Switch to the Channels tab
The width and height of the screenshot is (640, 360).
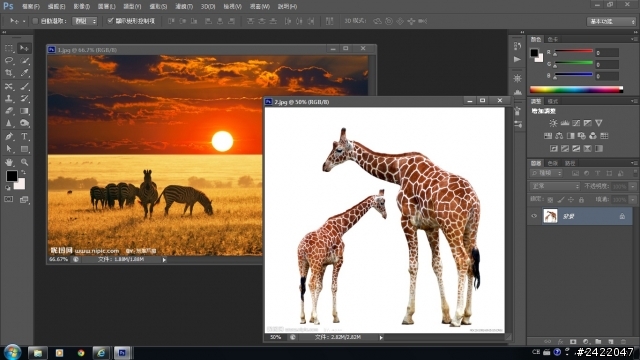coord(553,163)
